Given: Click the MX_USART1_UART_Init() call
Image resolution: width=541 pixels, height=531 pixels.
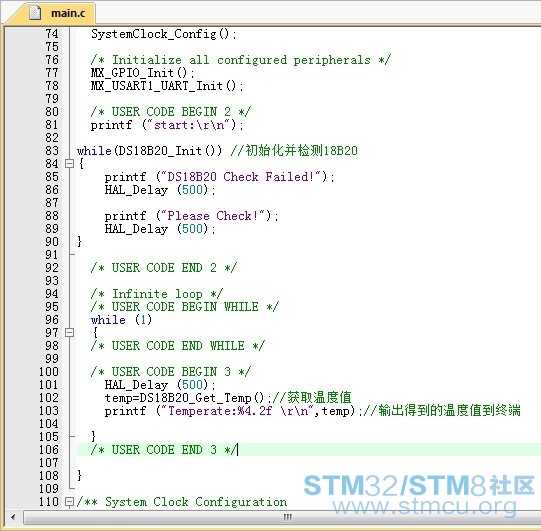Looking at the screenshot, I should (x=167, y=86).
